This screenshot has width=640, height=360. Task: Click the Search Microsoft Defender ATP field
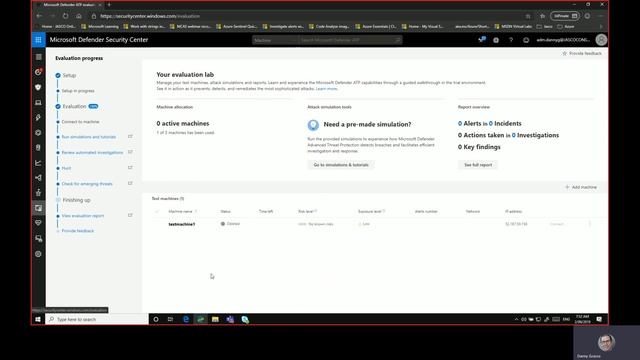pyautogui.click(x=350, y=40)
